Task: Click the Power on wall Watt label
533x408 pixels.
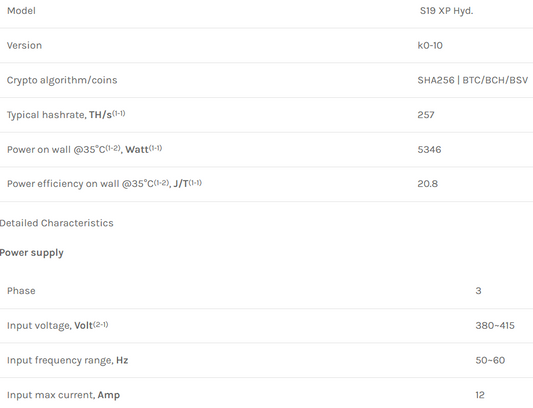Action: click(x=84, y=149)
